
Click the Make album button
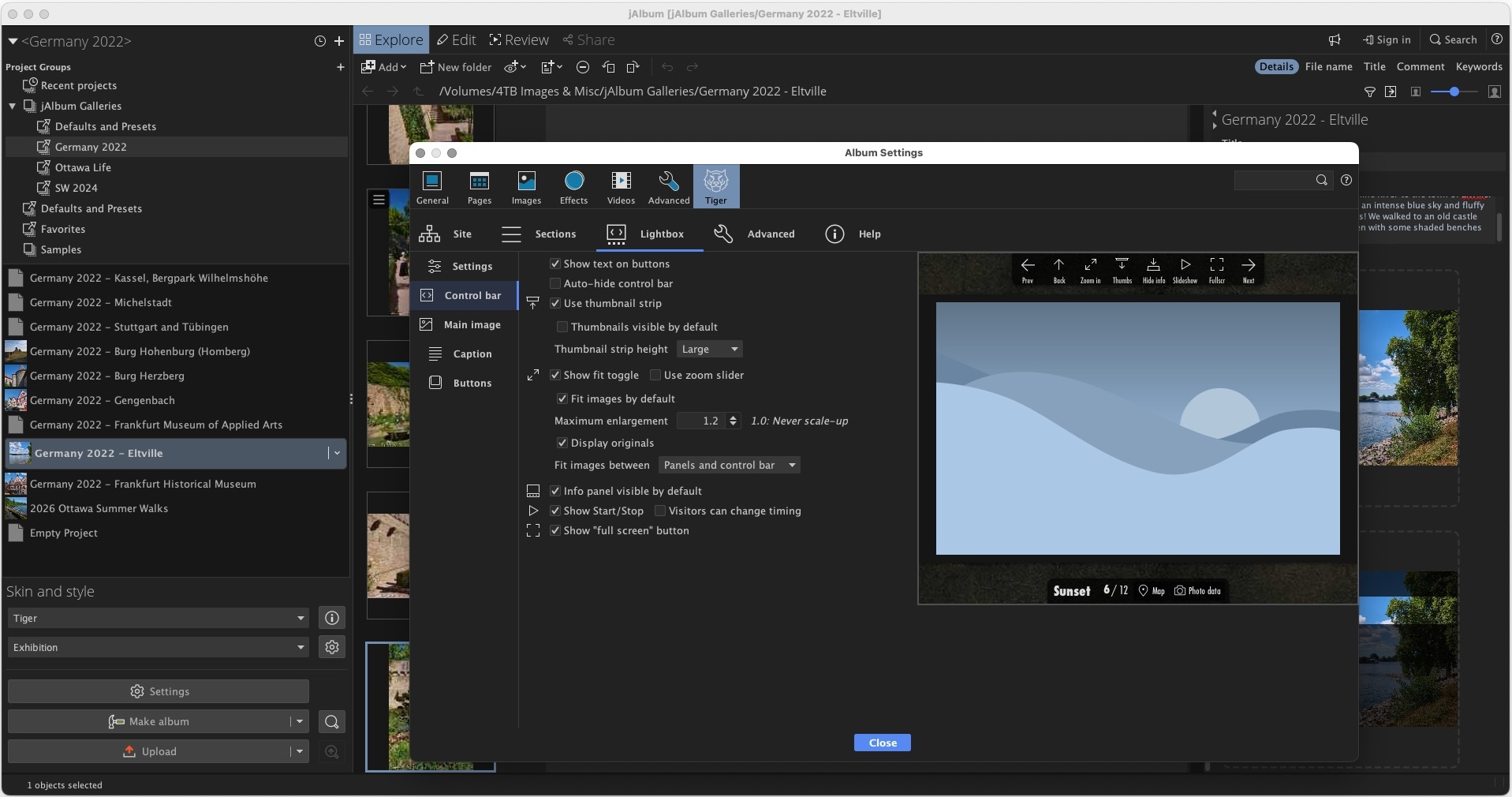(148, 721)
